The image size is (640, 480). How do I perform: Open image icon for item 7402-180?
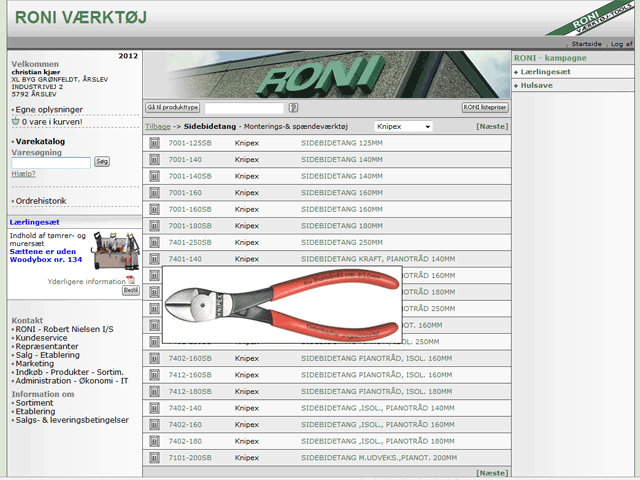(x=154, y=441)
